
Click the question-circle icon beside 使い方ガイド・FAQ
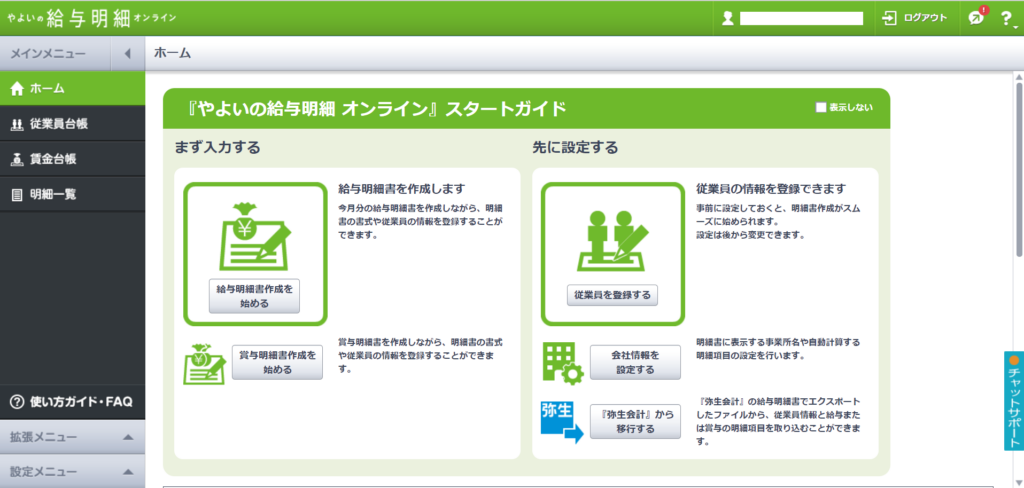point(18,401)
